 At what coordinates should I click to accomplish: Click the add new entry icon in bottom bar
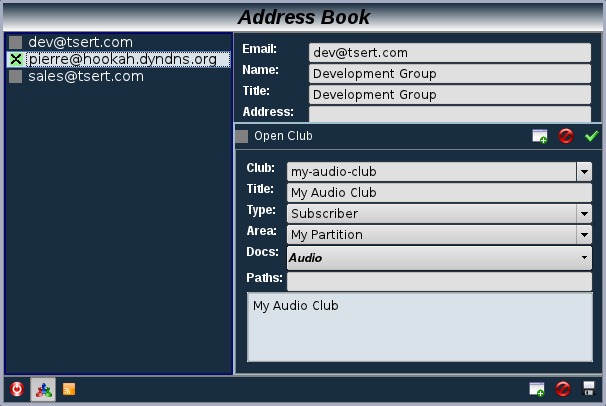pos(538,389)
